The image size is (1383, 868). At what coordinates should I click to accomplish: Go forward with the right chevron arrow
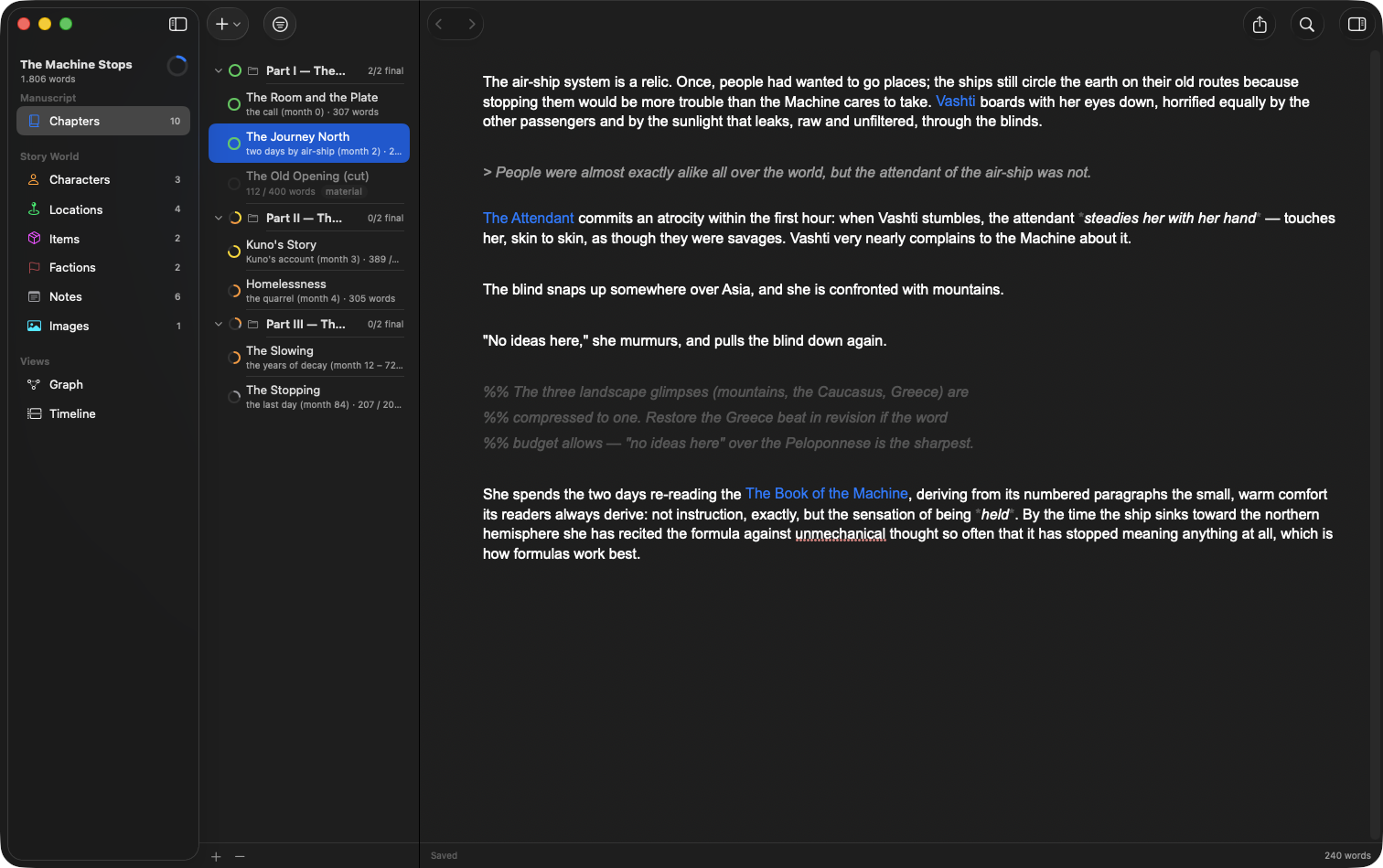(471, 25)
